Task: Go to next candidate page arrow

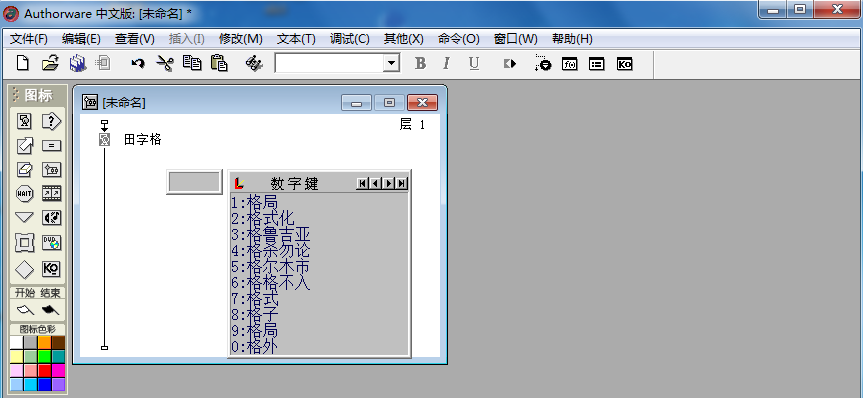Action: [x=389, y=183]
